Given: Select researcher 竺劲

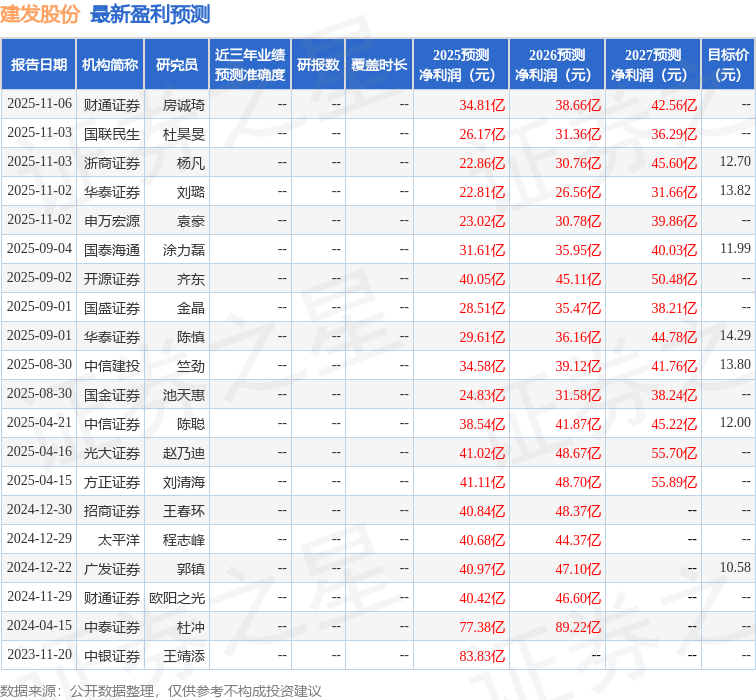Looking at the screenshot, I should pos(191,366).
